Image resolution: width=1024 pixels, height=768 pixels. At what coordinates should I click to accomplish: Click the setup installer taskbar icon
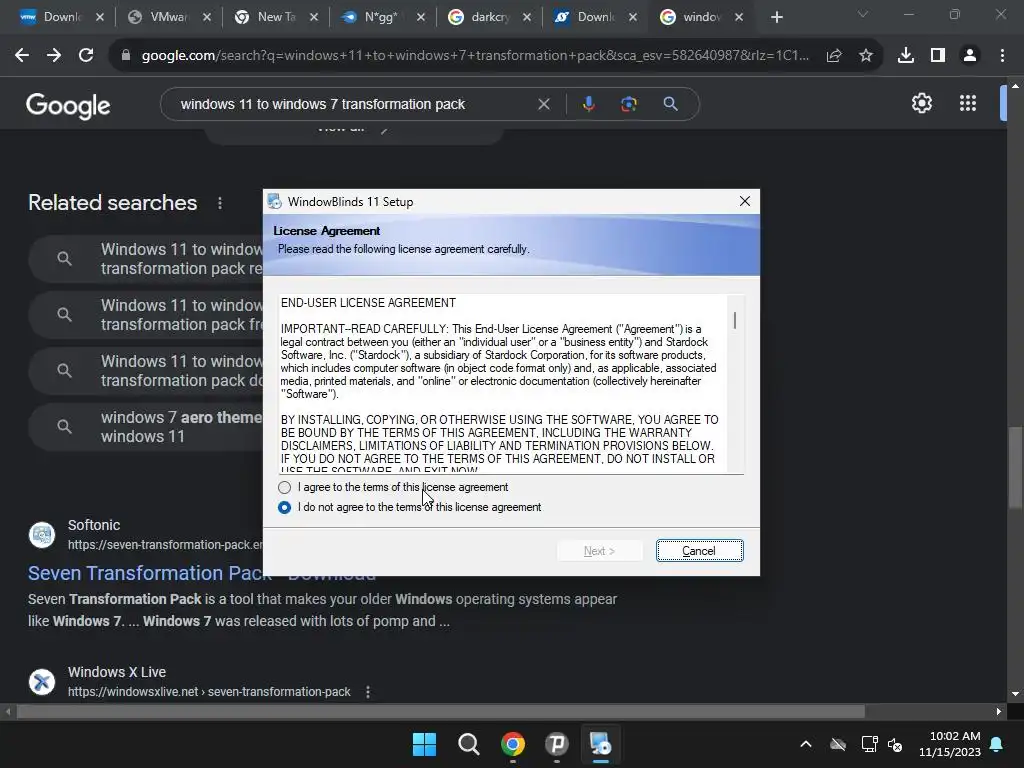600,744
